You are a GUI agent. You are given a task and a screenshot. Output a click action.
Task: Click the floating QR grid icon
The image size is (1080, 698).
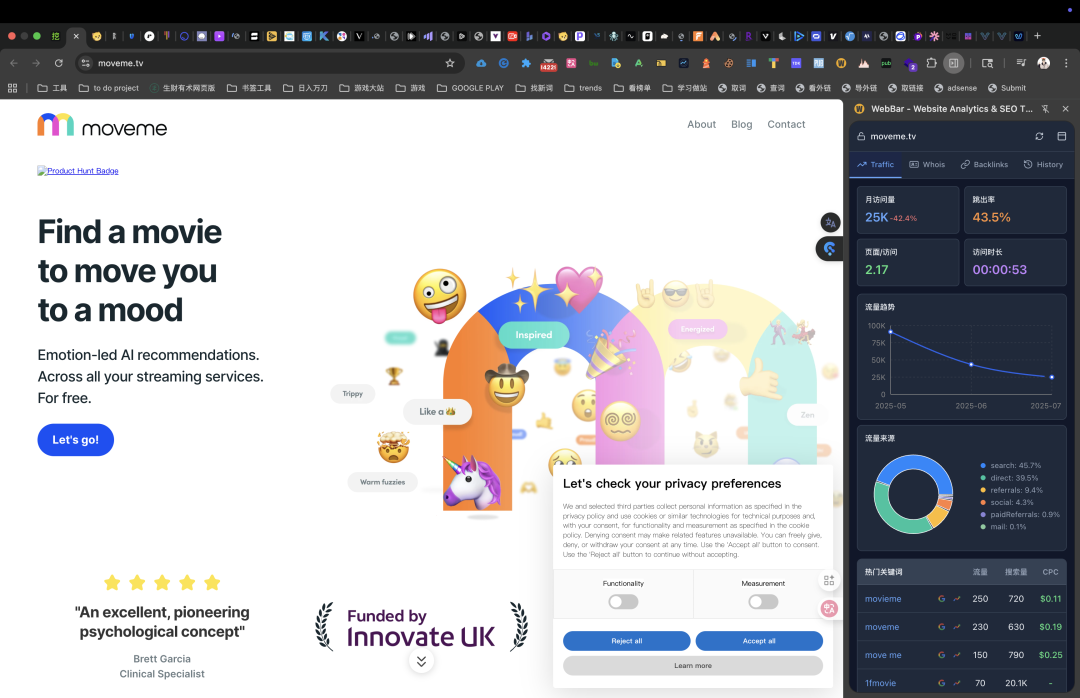(829, 580)
